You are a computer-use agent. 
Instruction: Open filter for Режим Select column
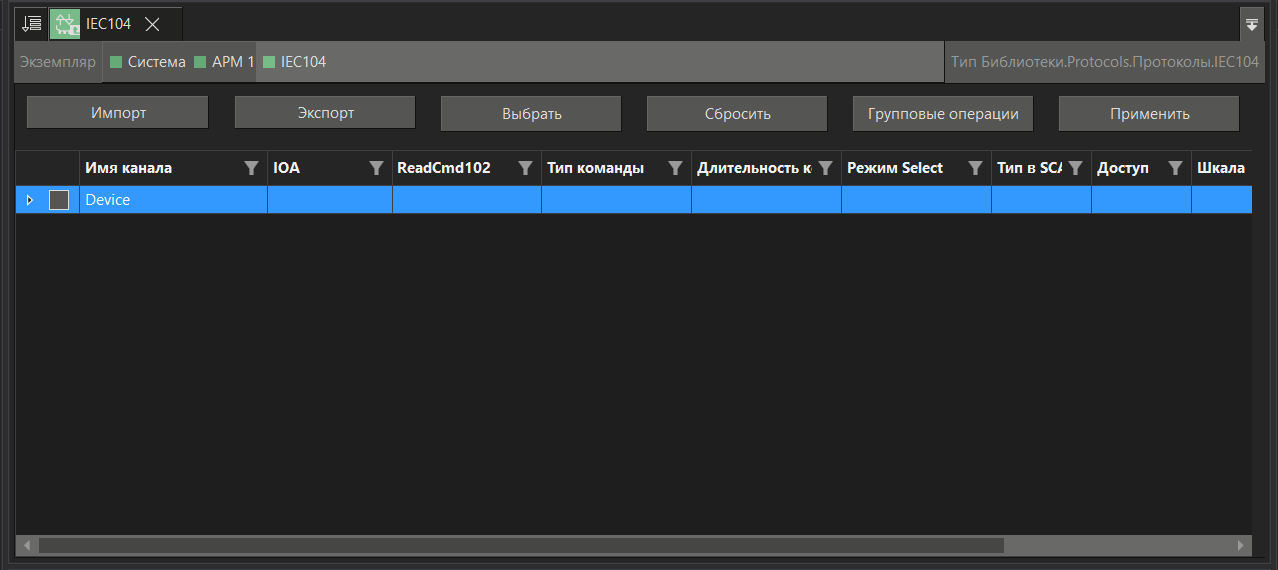(x=975, y=169)
